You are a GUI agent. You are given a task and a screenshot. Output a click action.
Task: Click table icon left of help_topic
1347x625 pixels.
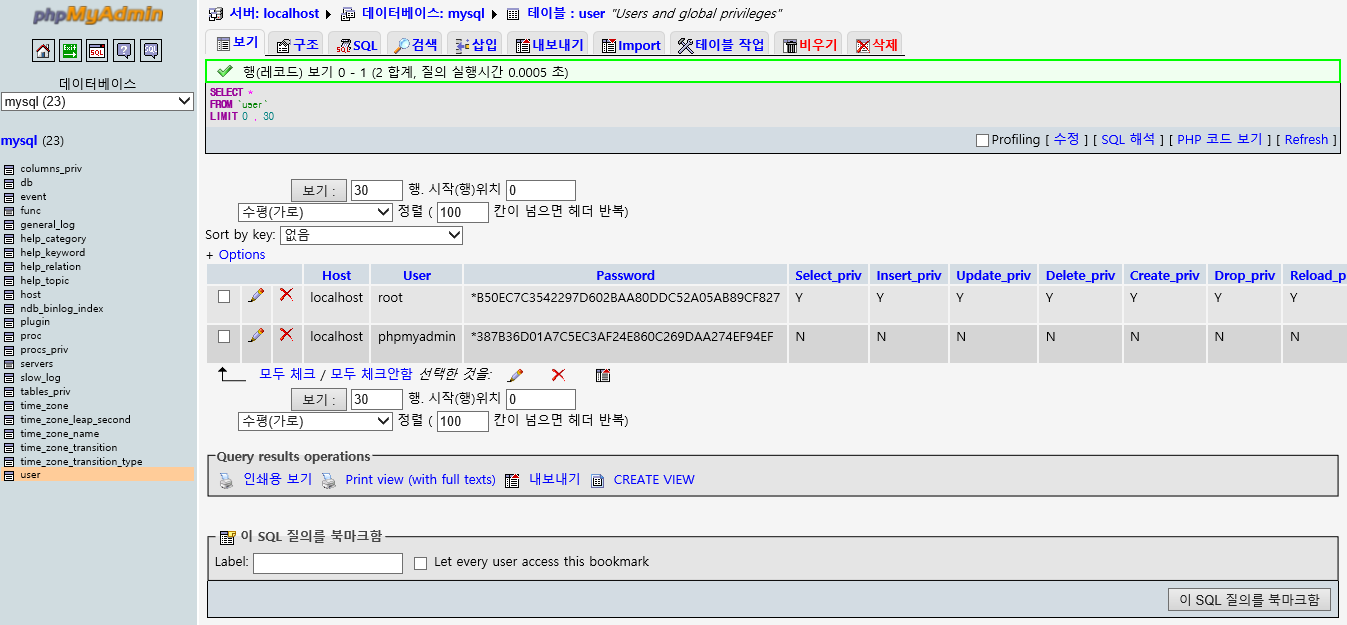pyautogui.click(x=9, y=281)
